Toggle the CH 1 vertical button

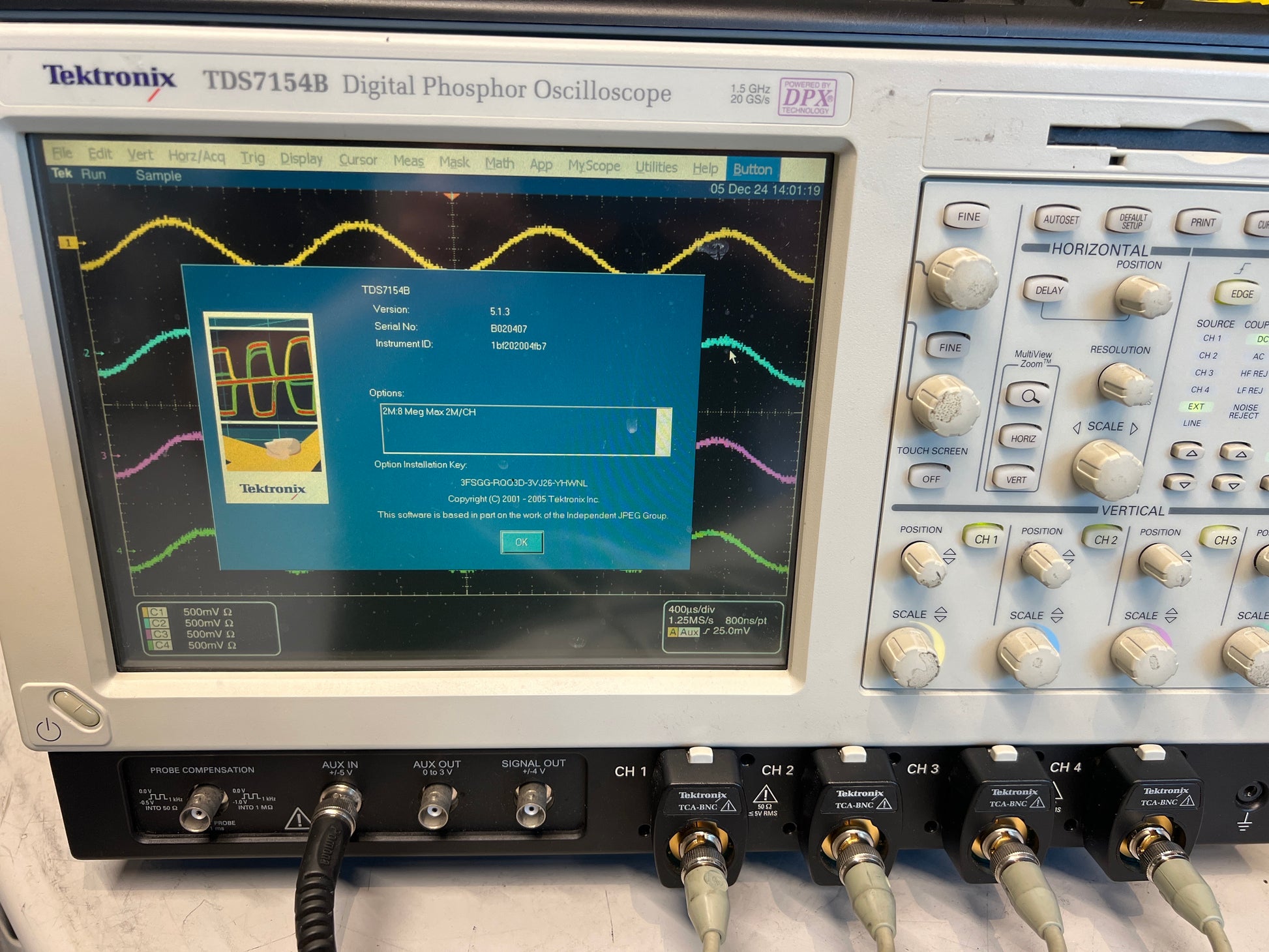coord(985,539)
